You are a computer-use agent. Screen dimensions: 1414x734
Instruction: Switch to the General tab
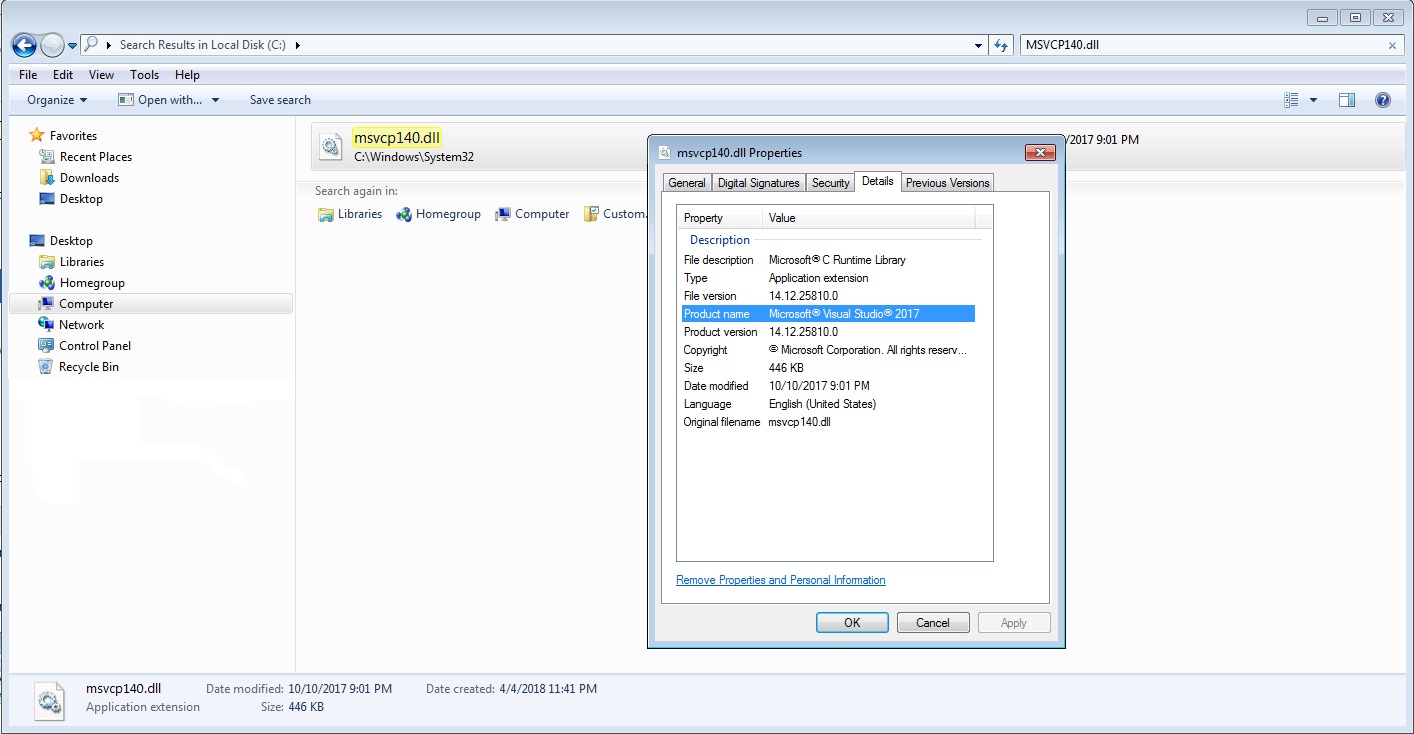687,183
